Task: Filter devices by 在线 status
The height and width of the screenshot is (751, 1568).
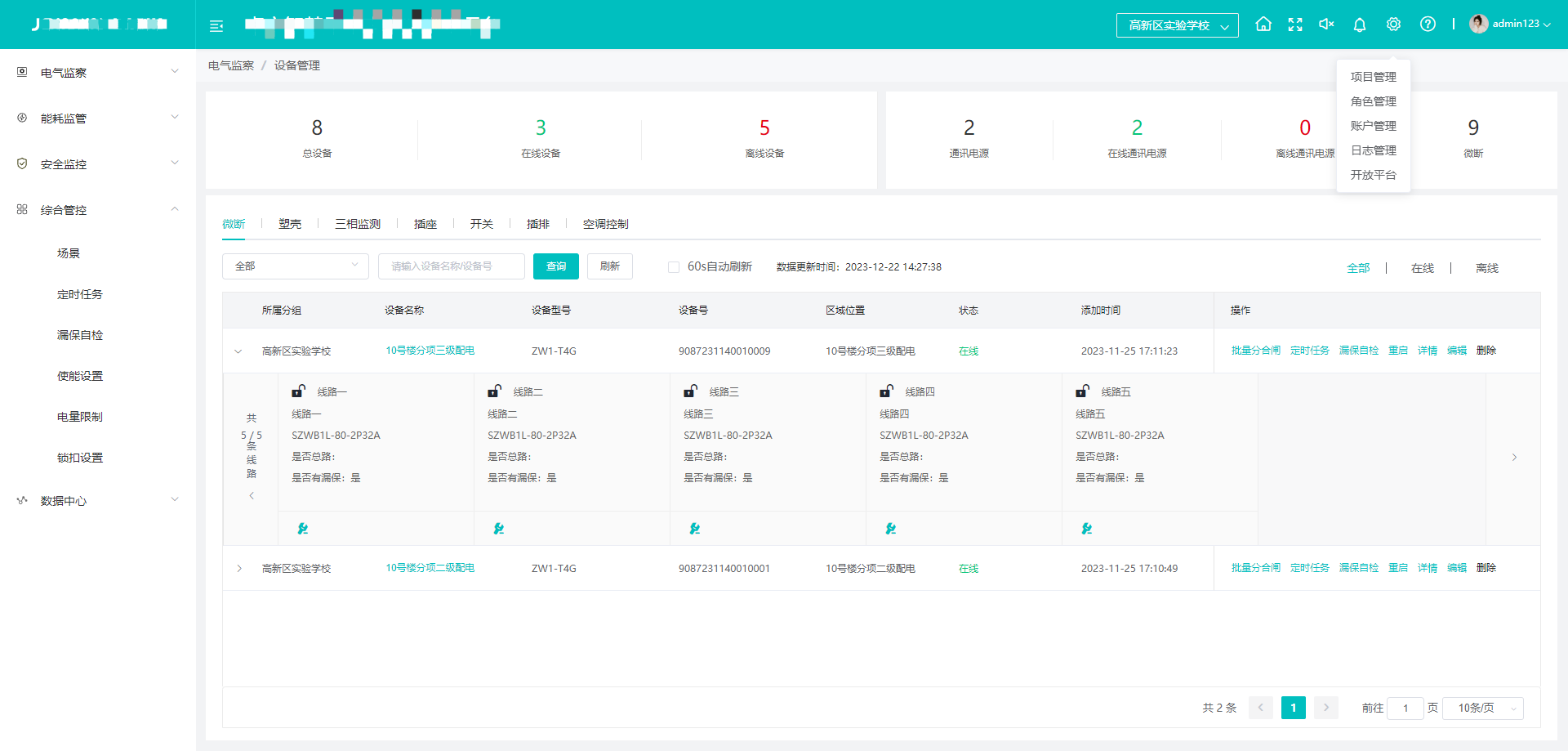Action: coord(1423,268)
